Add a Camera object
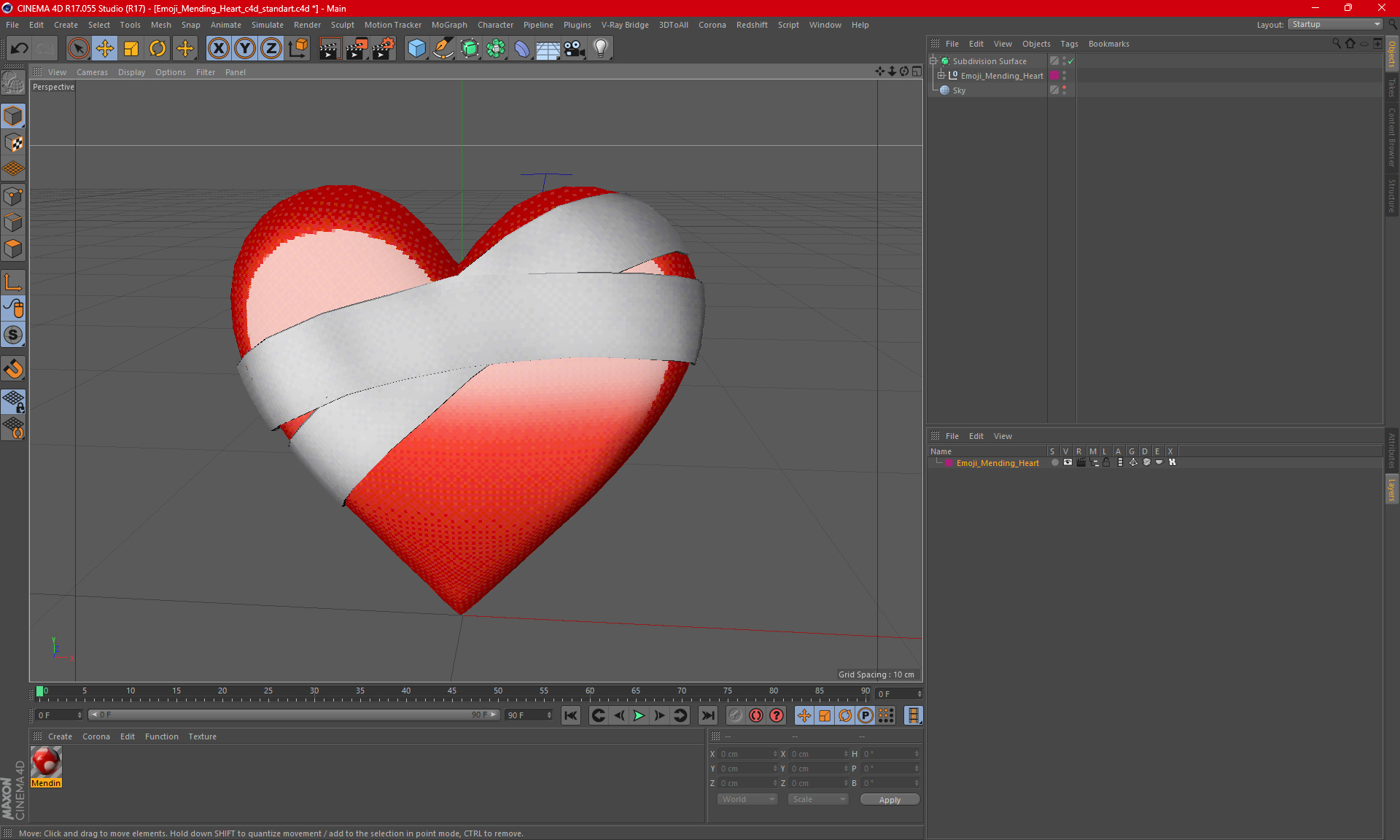The width and height of the screenshot is (1400, 840). pos(575,49)
